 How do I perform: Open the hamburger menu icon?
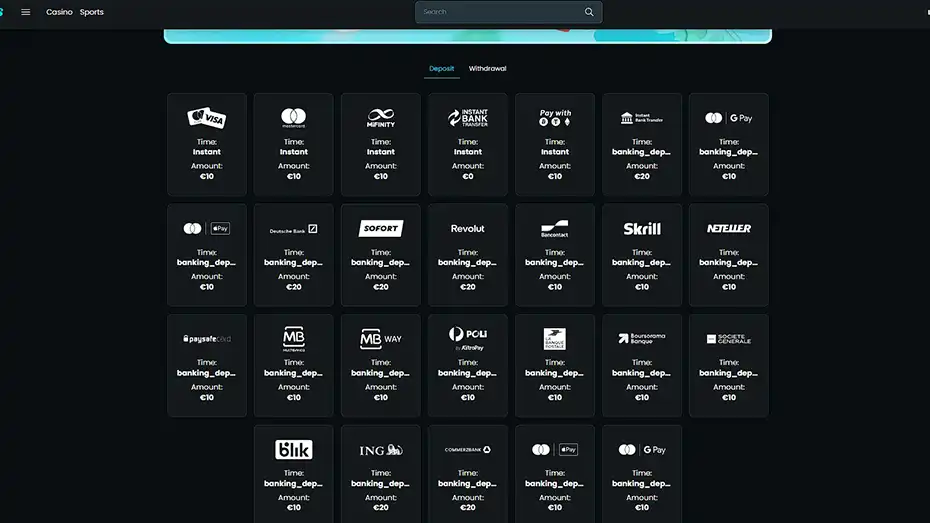point(26,12)
